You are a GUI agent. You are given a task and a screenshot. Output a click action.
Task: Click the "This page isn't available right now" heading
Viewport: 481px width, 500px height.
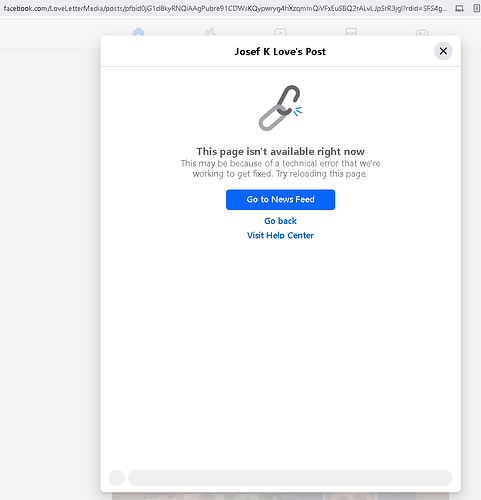click(280, 152)
